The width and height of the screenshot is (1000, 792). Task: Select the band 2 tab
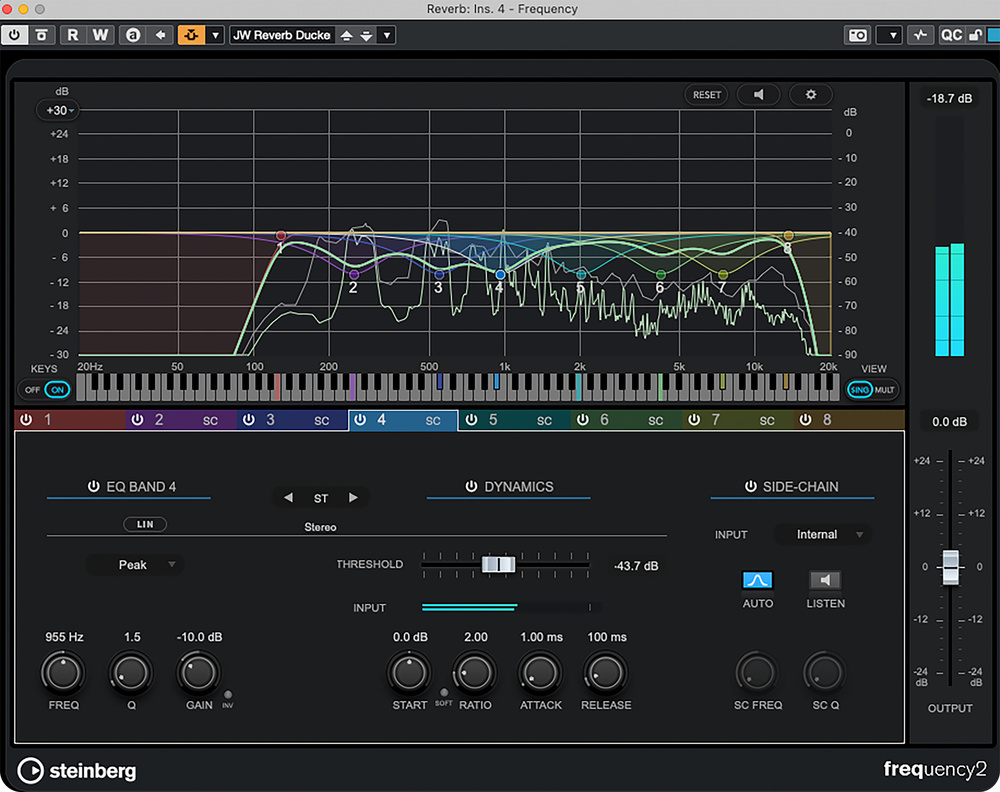[x=160, y=420]
